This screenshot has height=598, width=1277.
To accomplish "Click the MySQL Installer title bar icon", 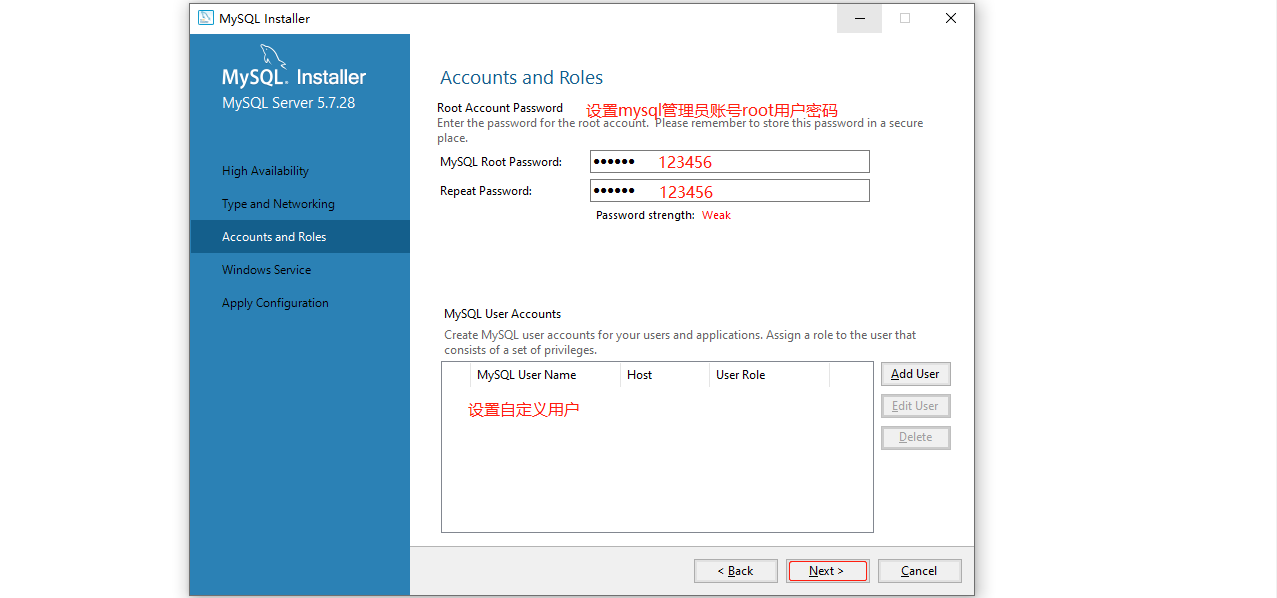I will pyautogui.click(x=205, y=18).
